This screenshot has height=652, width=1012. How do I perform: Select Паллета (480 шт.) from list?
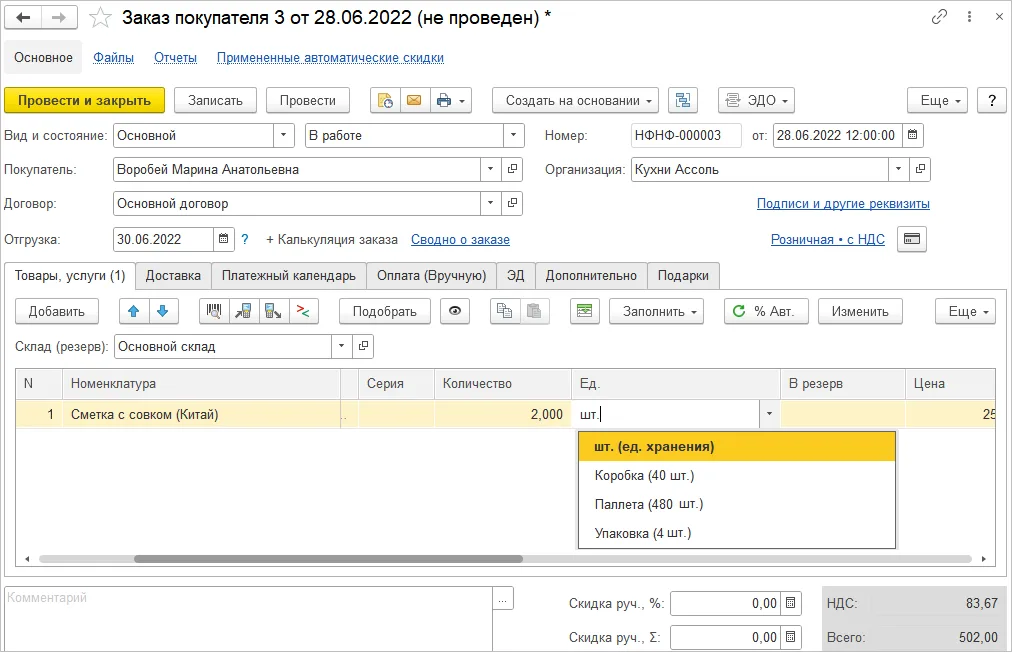click(x=737, y=504)
